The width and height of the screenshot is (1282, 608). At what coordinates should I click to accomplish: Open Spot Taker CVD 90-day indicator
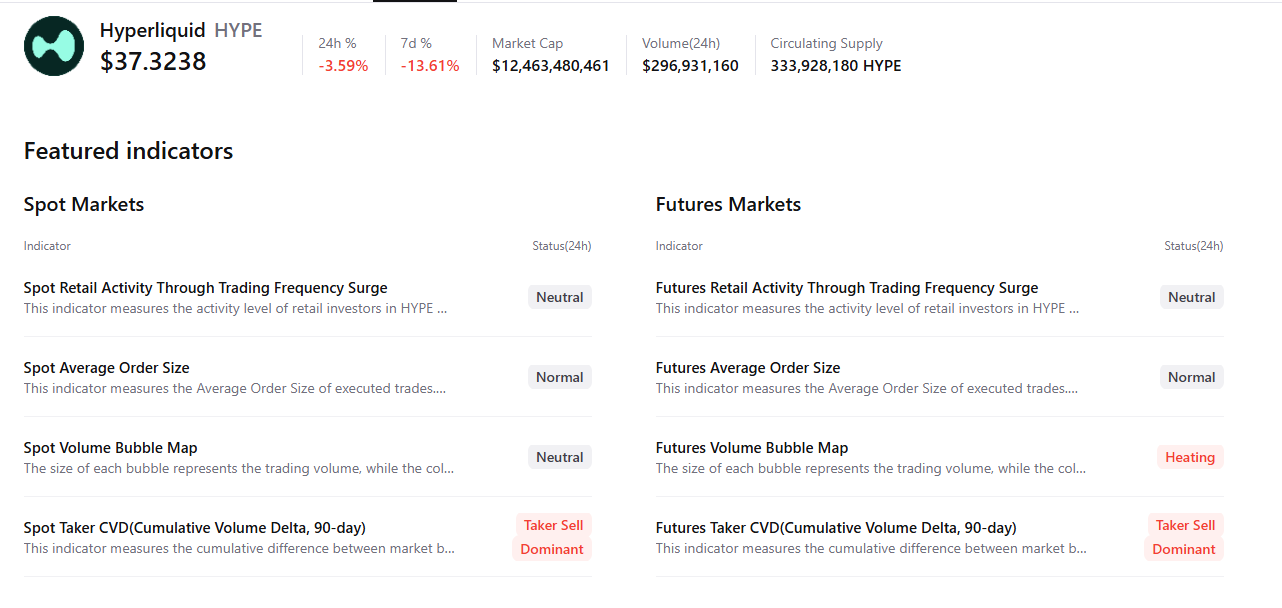194,528
